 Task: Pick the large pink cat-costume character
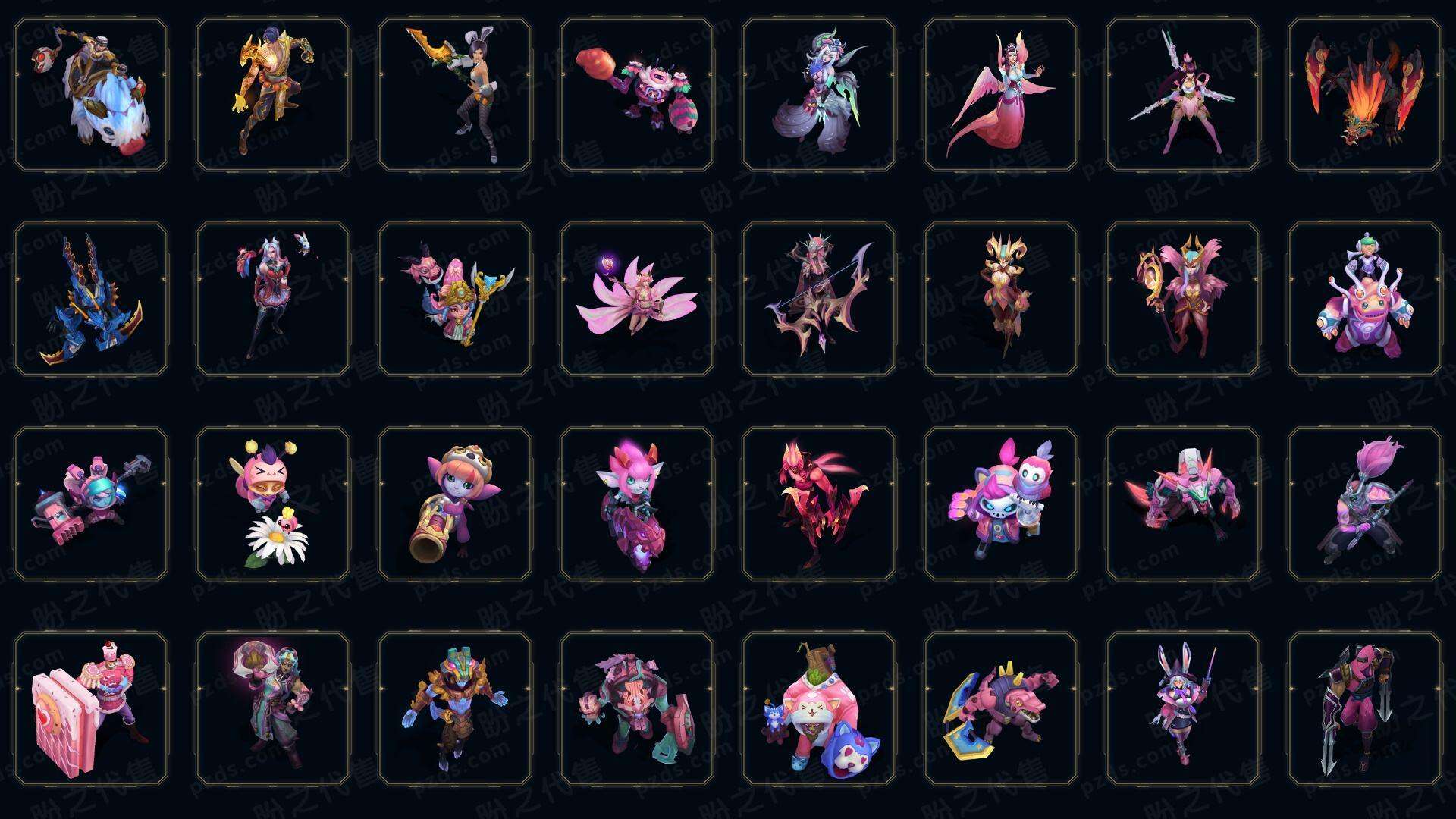pyautogui.click(x=819, y=708)
